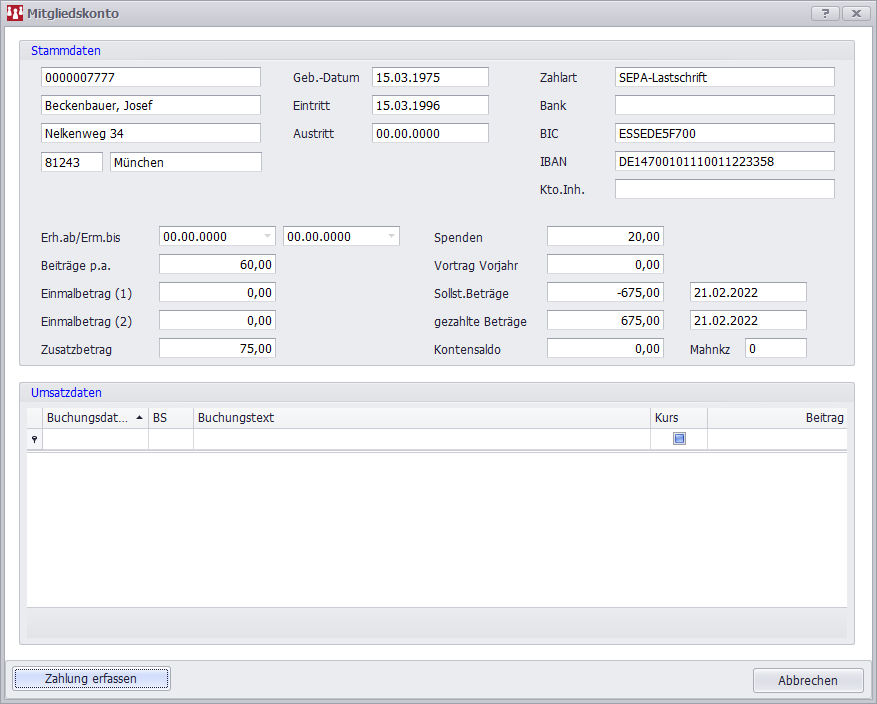Click the Zusatzbetrag field showing 75,00
Image resolution: width=877 pixels, height=704 pixels.
pyautogui.click(x=217, y=349)
